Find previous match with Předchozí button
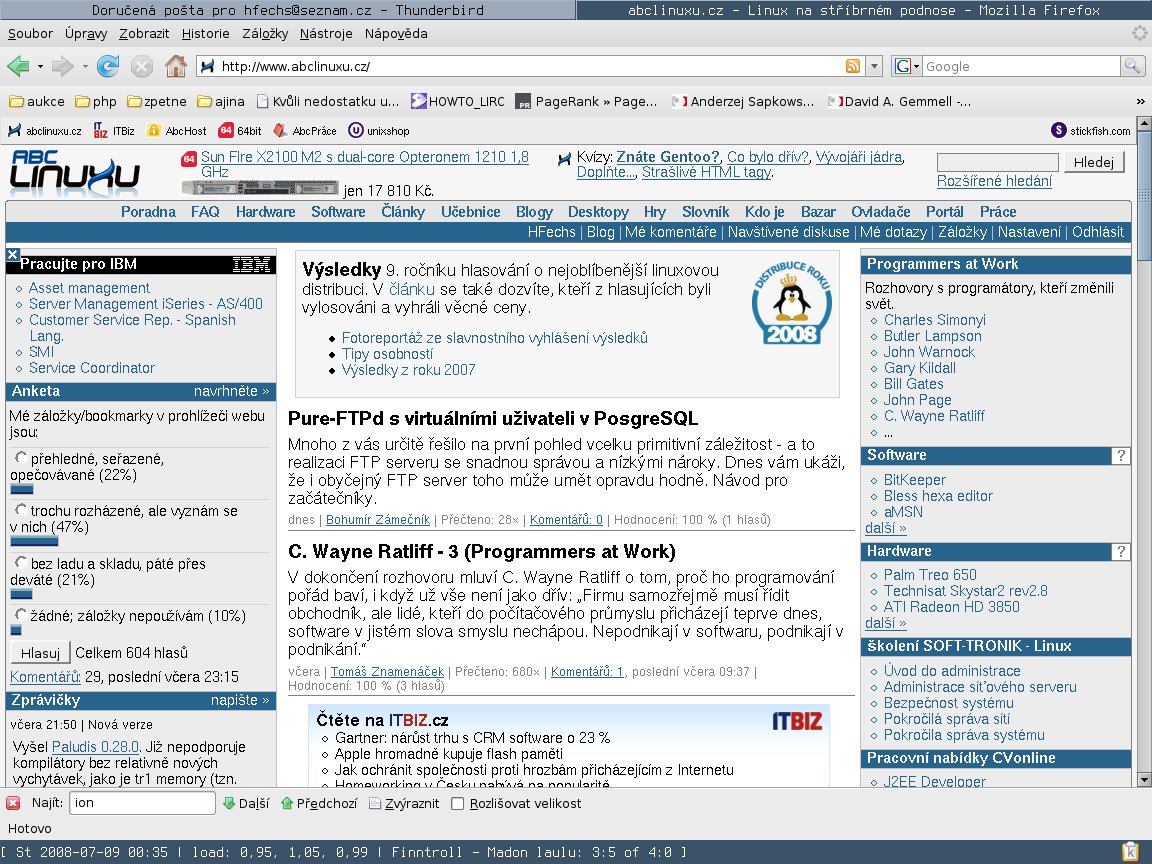Image resolution: width=1152 pixels, height=864 pixels. [319, 804]
